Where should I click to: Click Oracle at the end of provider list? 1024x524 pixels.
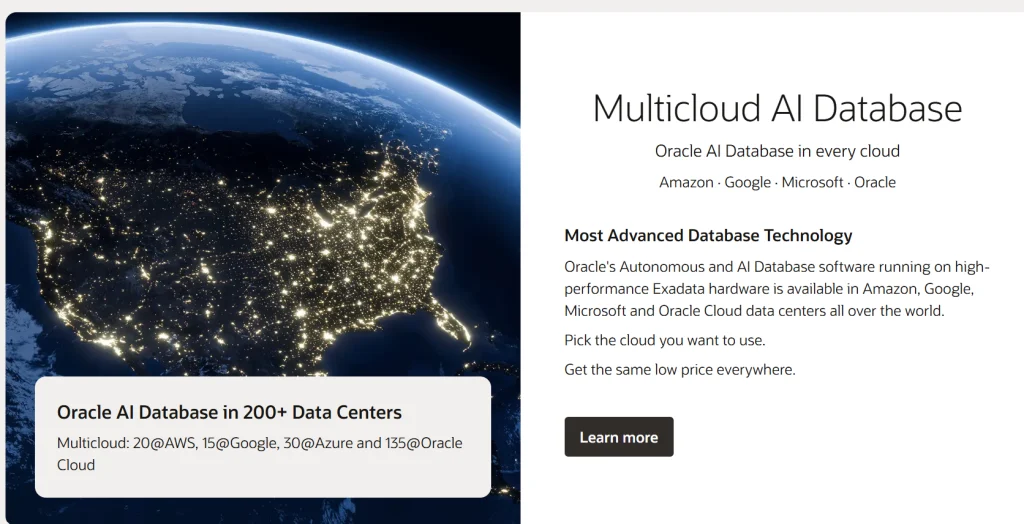tap(875, 182)
